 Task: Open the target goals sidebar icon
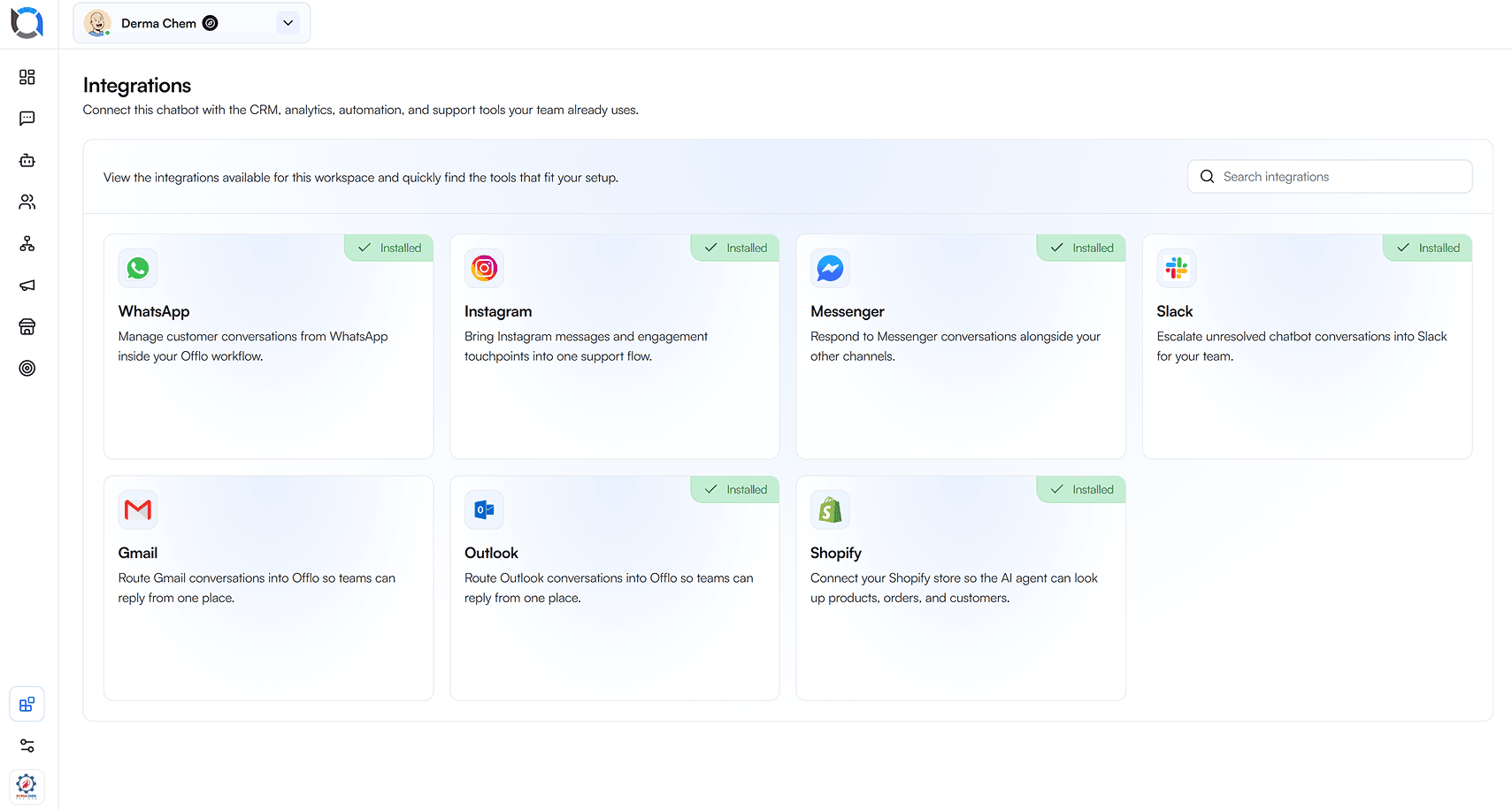click(x=27, y=368)
